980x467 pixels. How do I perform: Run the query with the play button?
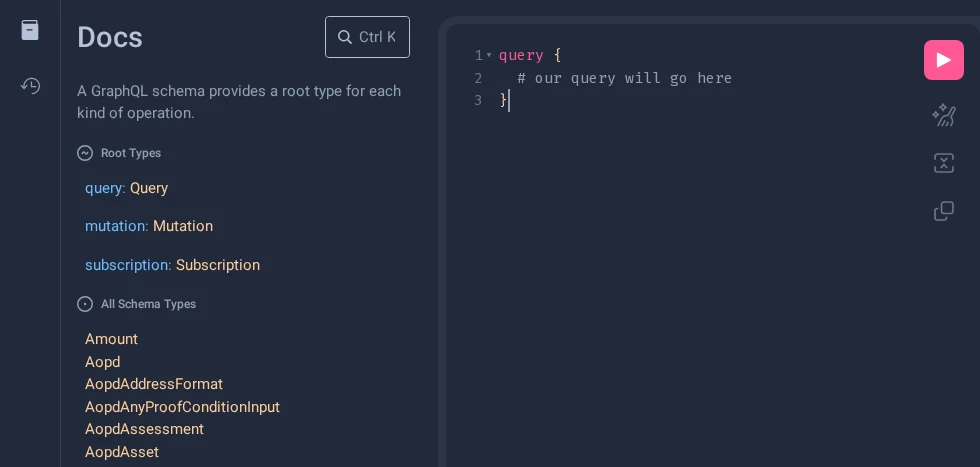pyautogui.click(x=944, y=60)
